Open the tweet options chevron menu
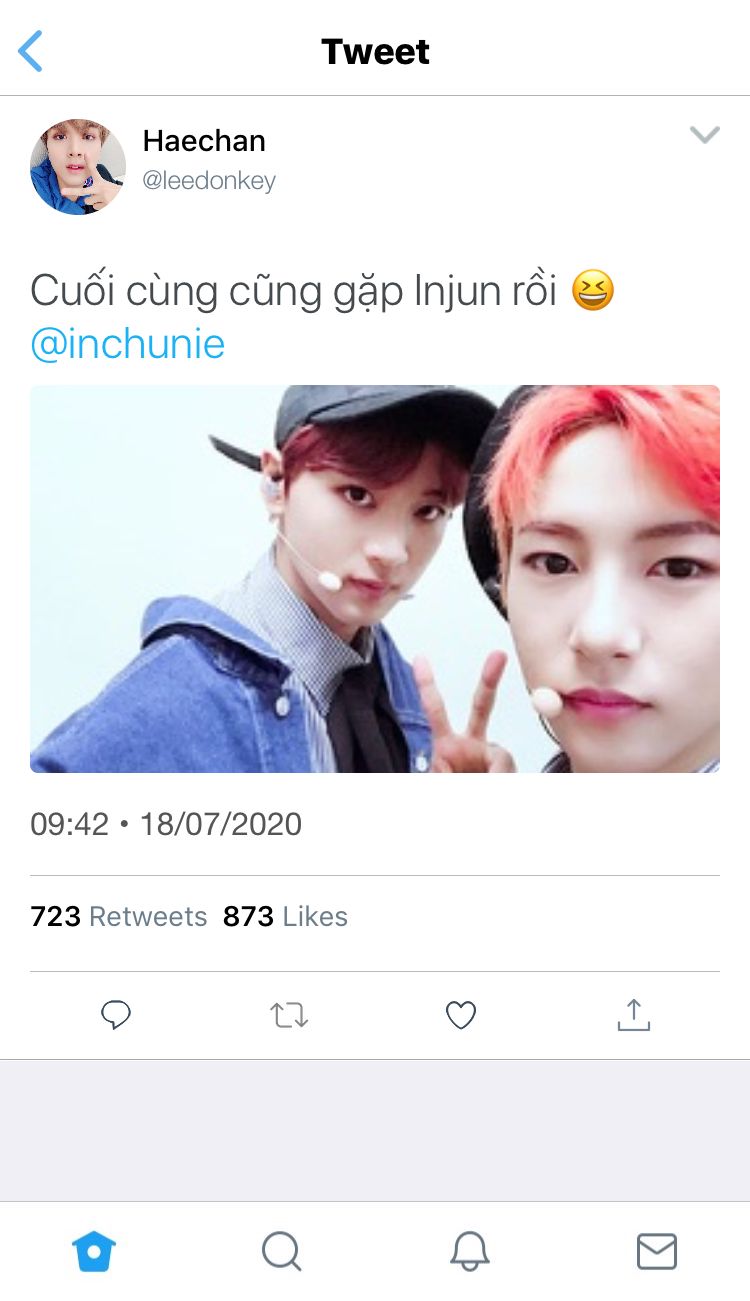The width and height of the screenshot is (750, 1301). pos(705,135)
